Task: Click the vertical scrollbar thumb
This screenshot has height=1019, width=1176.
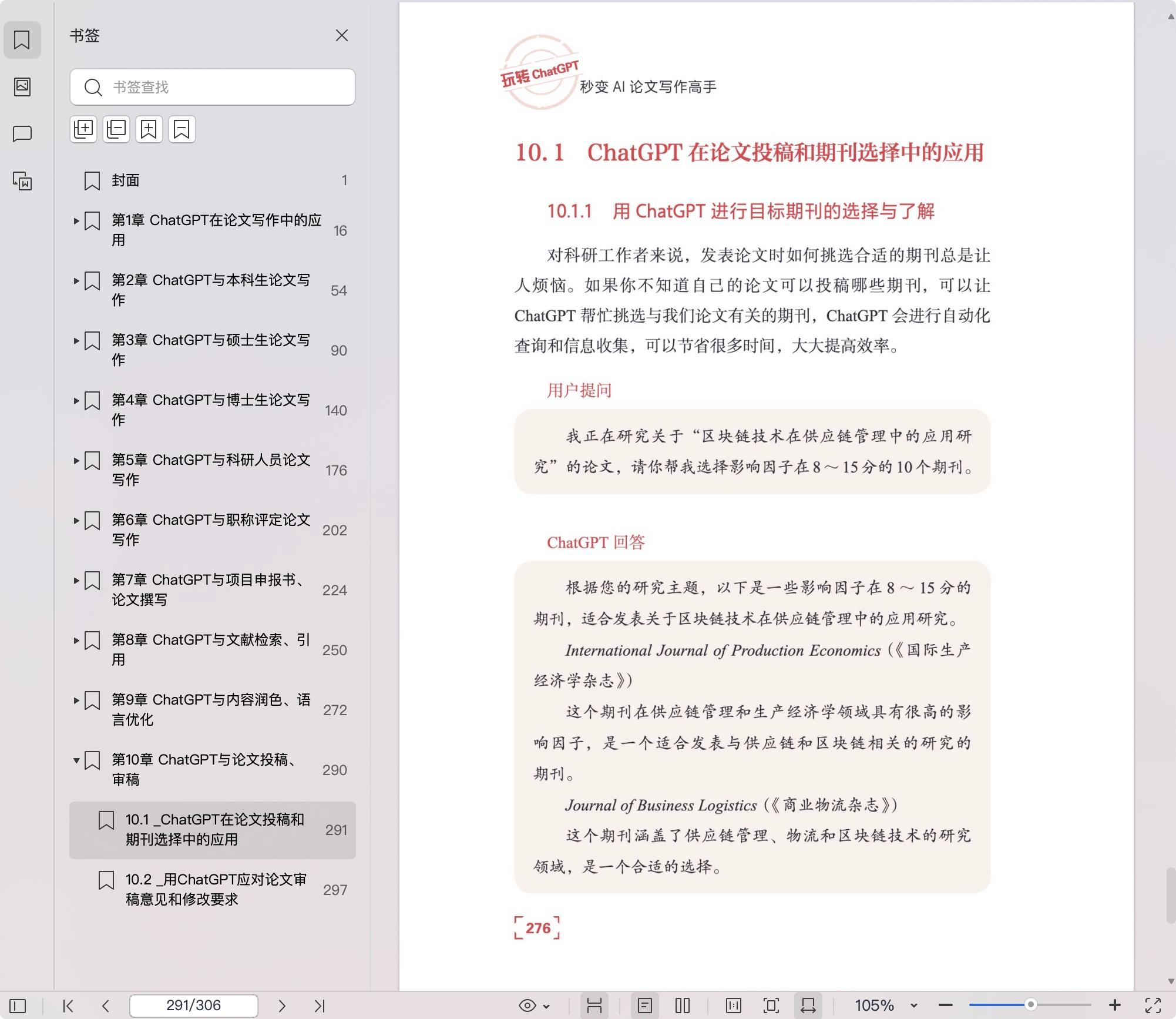Action: click(1171, 896)
